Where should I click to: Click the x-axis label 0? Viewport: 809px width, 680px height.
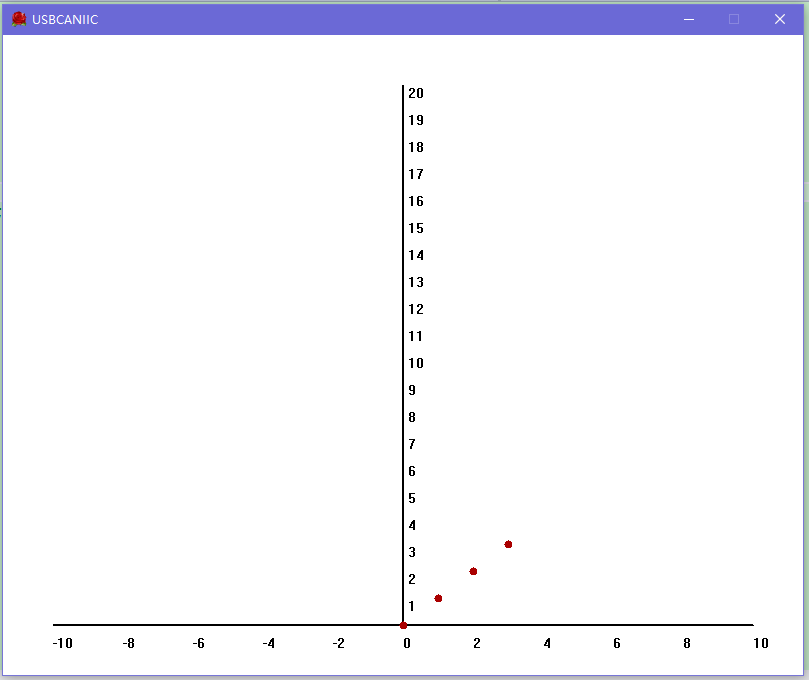pos(407,643)
